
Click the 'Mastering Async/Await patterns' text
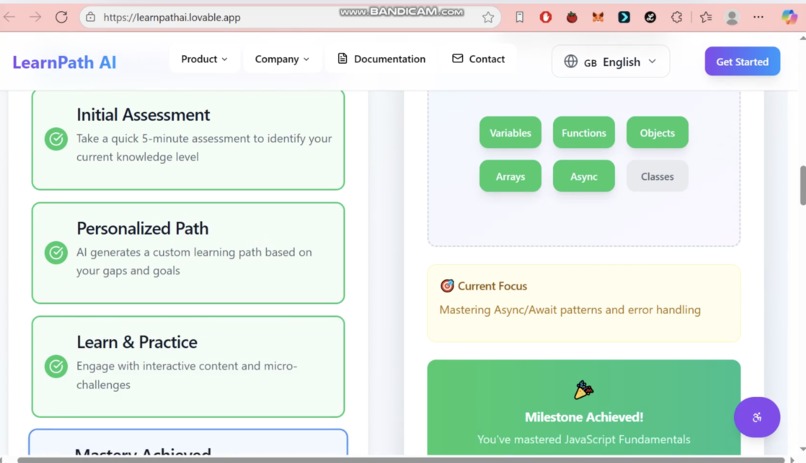coord(570,310)
